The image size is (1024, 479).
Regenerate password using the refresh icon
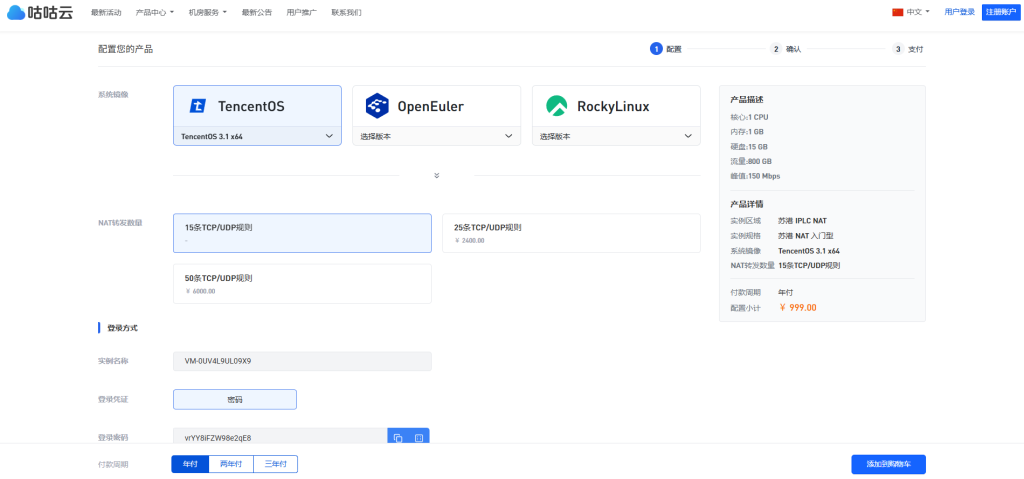(419, 438)
